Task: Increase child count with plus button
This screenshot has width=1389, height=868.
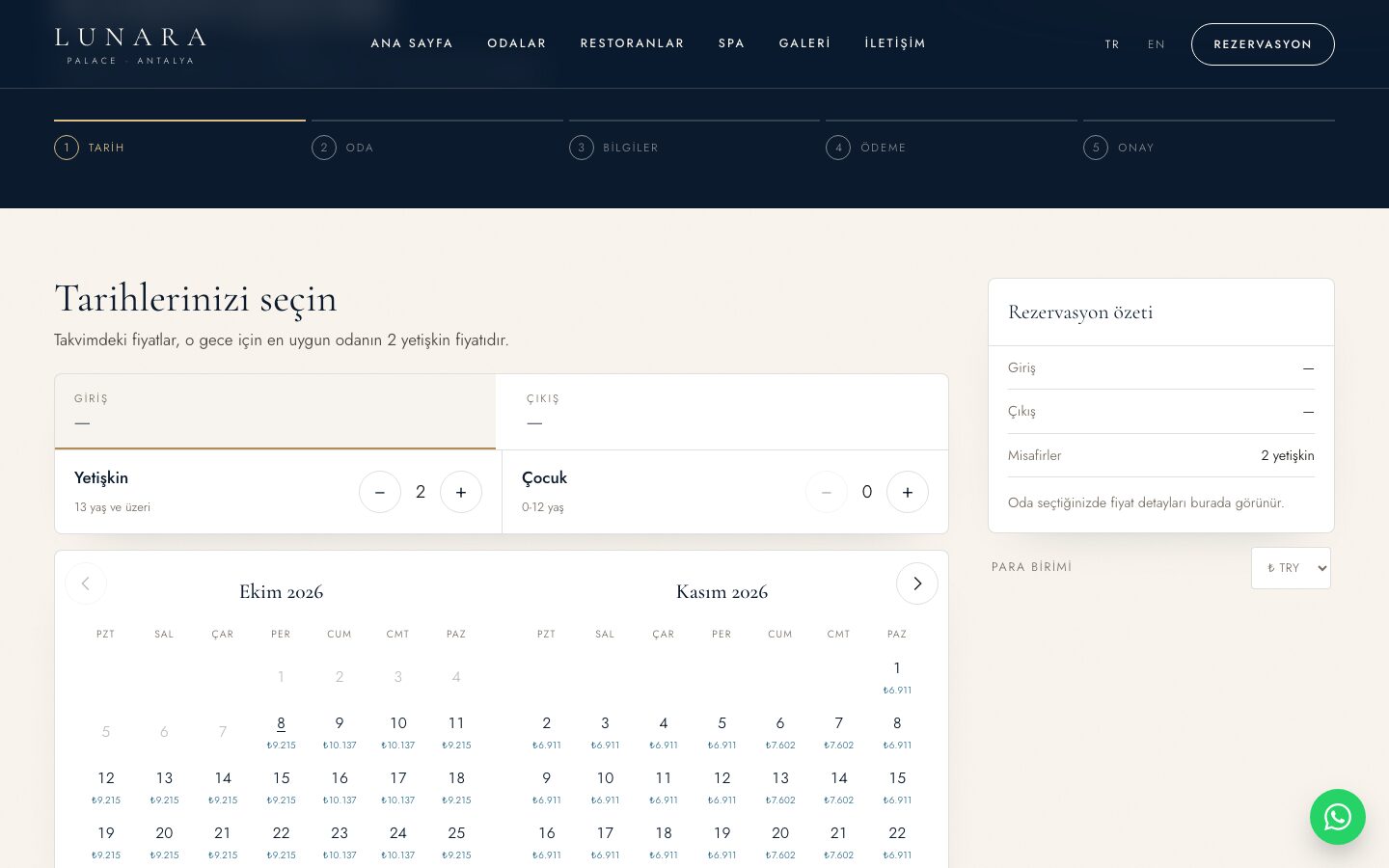Action: point(908,492)
